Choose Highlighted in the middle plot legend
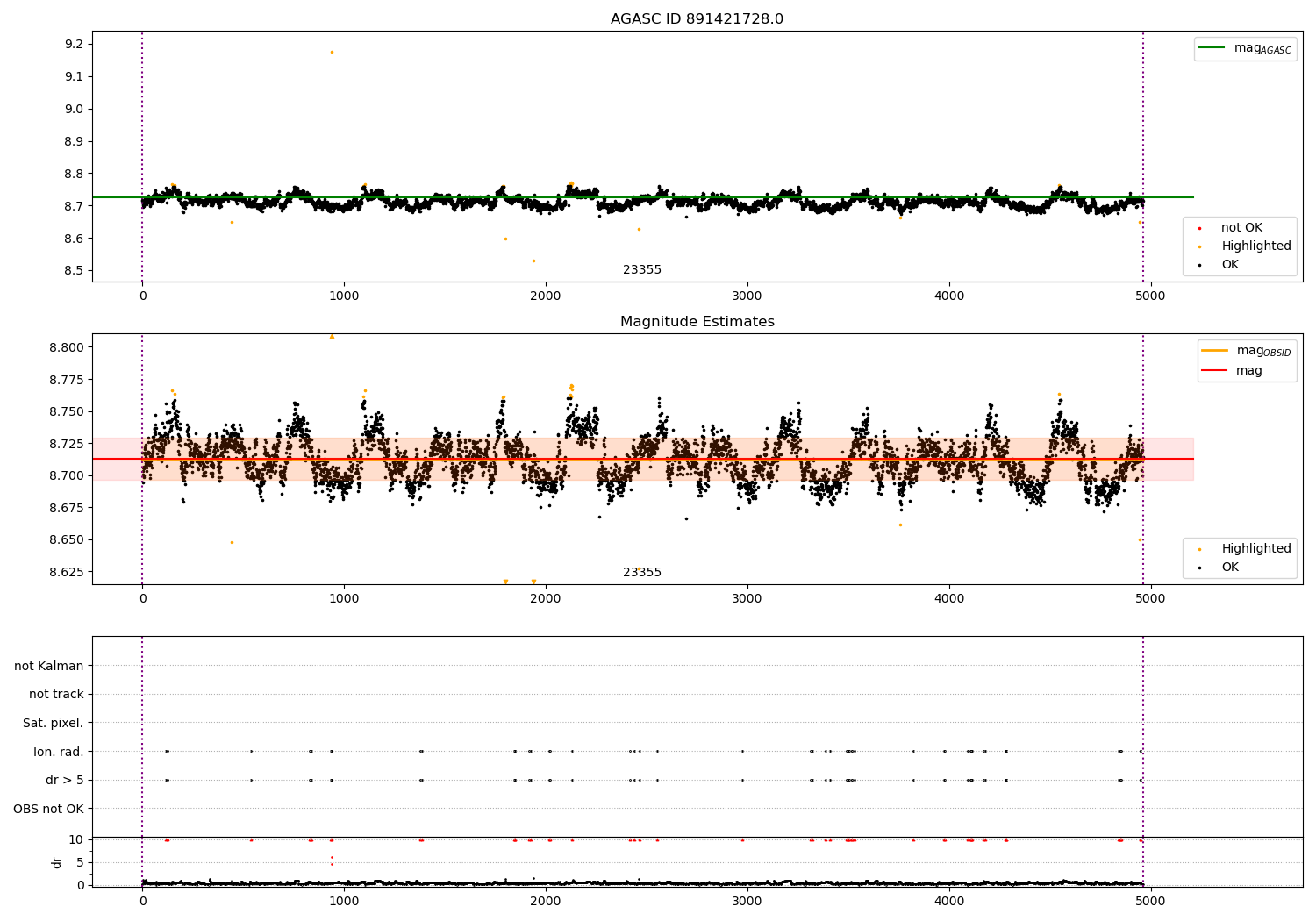This screenshot has height=921, width=1316. coord(1256,549)
